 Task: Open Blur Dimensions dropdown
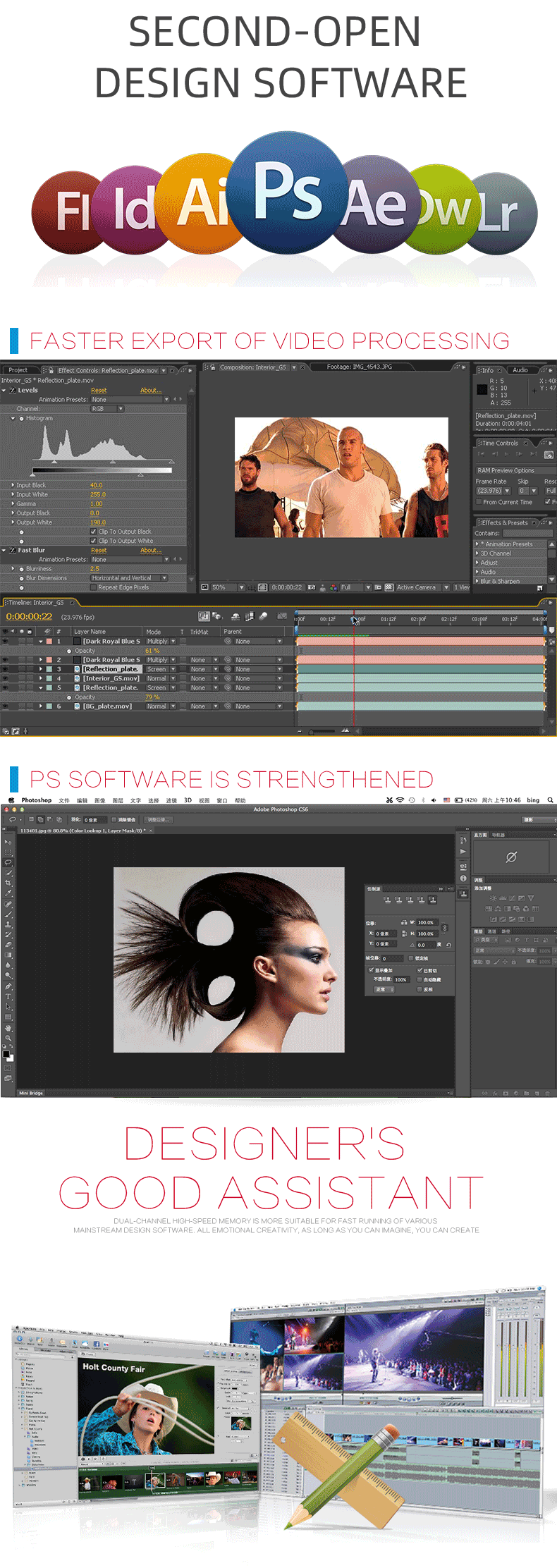(x=129, y=578)
